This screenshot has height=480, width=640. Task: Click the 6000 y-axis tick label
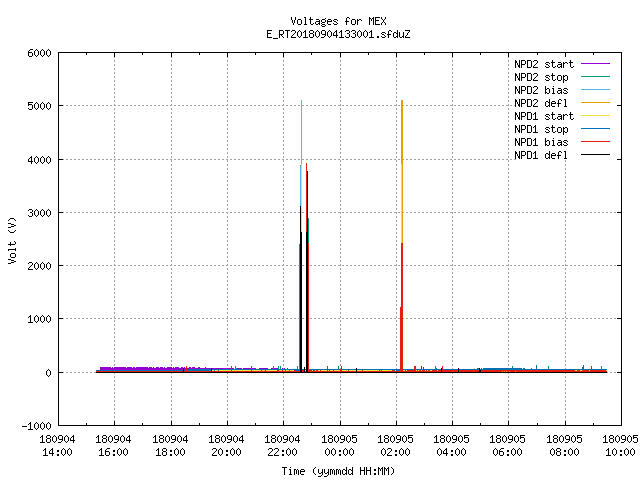[40, 53]
